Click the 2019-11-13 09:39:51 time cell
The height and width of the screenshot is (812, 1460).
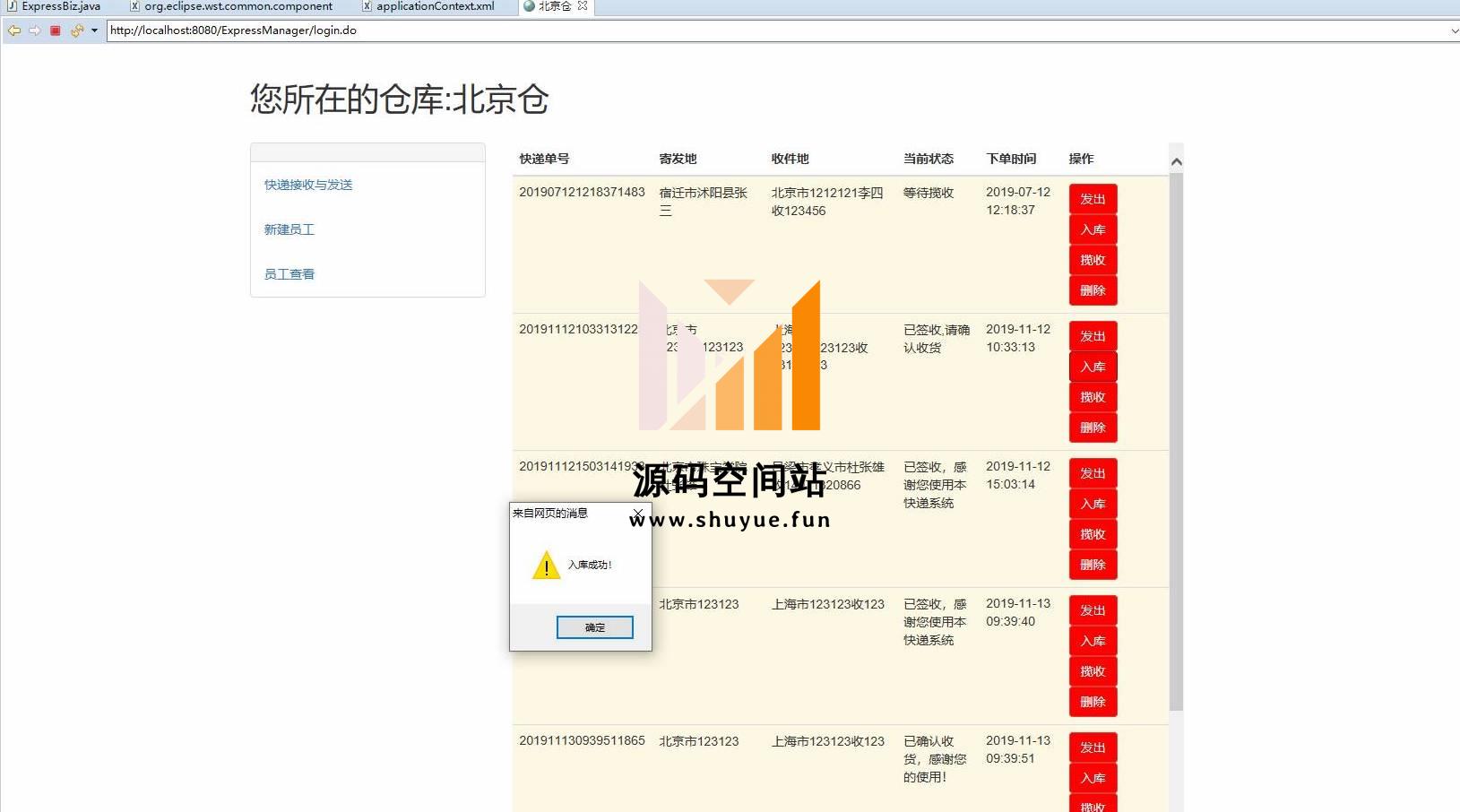(1018, 749)
